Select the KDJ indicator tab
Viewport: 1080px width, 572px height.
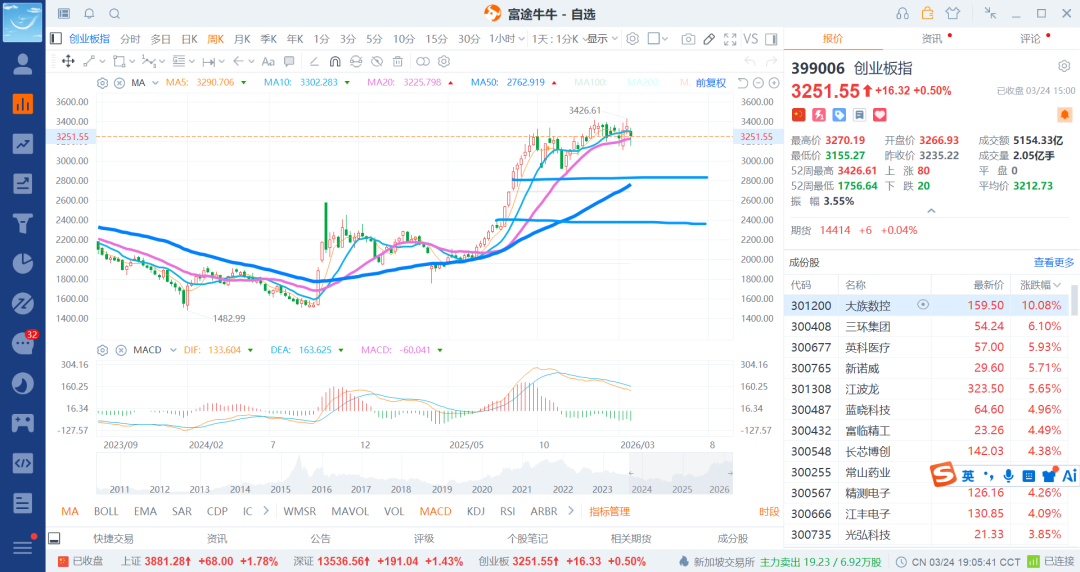click(475, 511)
